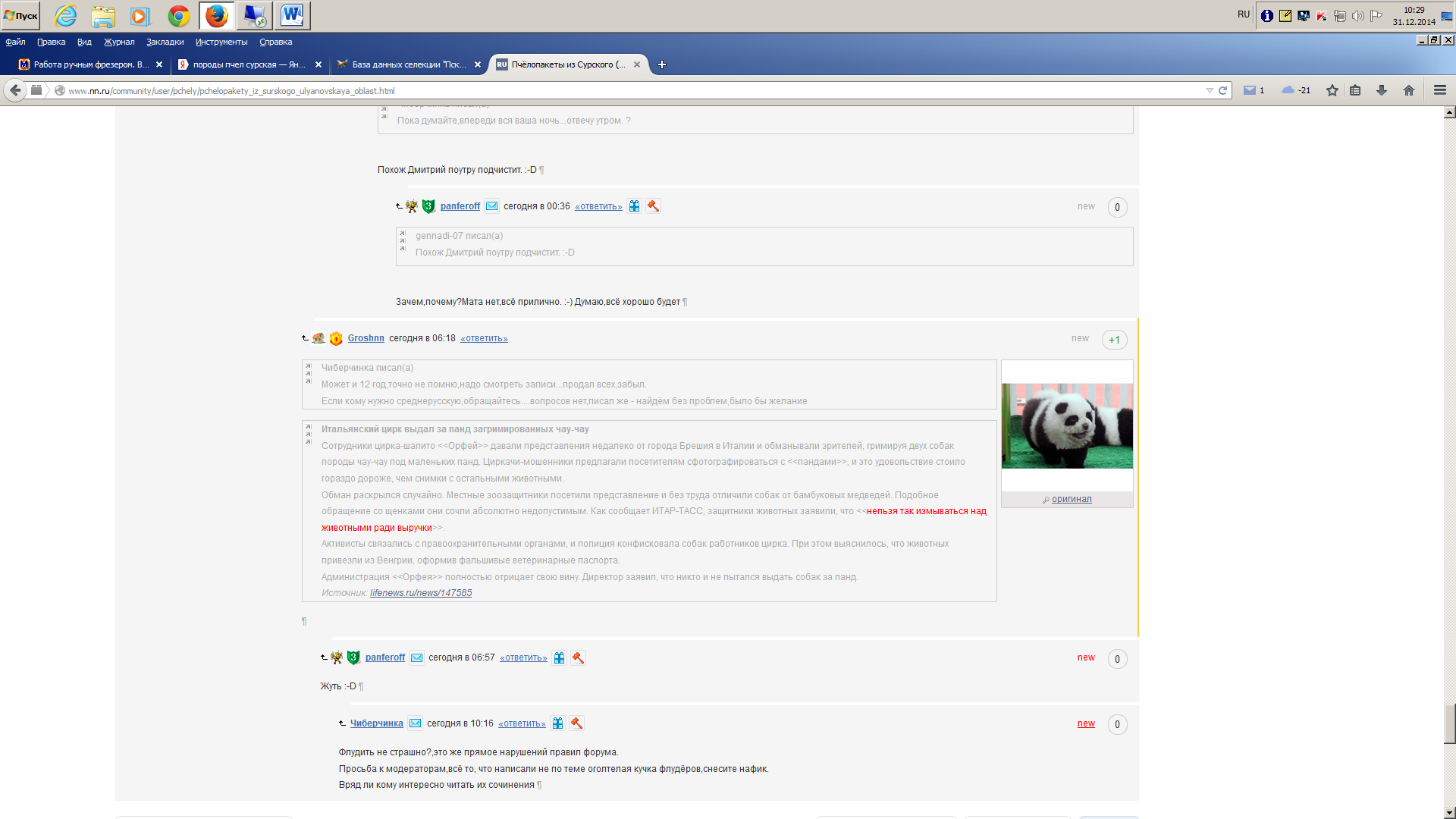Viewport: 1456px width, 819px height.
Task: Toggle the bookmark star for this page
Action: click(x=1332, y=90)
